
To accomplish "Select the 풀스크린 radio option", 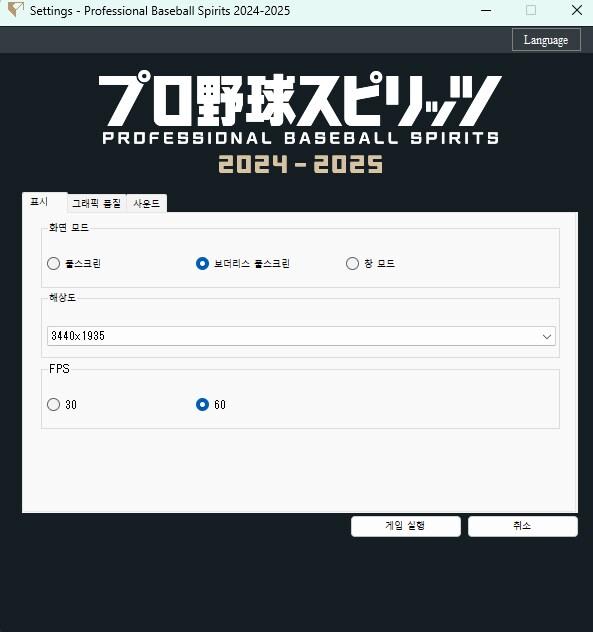I will pos(74,264).
